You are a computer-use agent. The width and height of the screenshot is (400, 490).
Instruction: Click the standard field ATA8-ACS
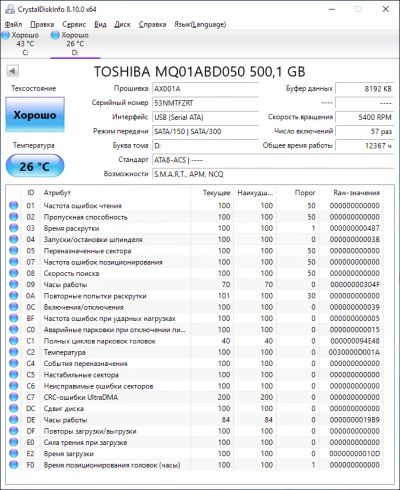273,160
